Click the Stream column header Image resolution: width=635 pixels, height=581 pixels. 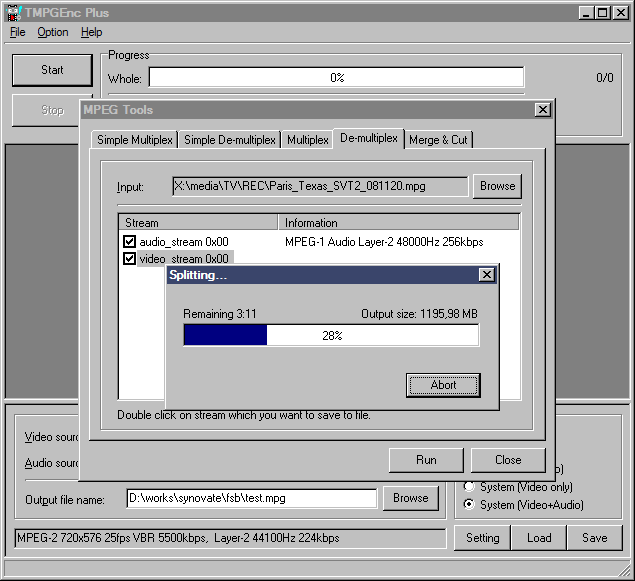pyautogui.click(x=198, y=223)
